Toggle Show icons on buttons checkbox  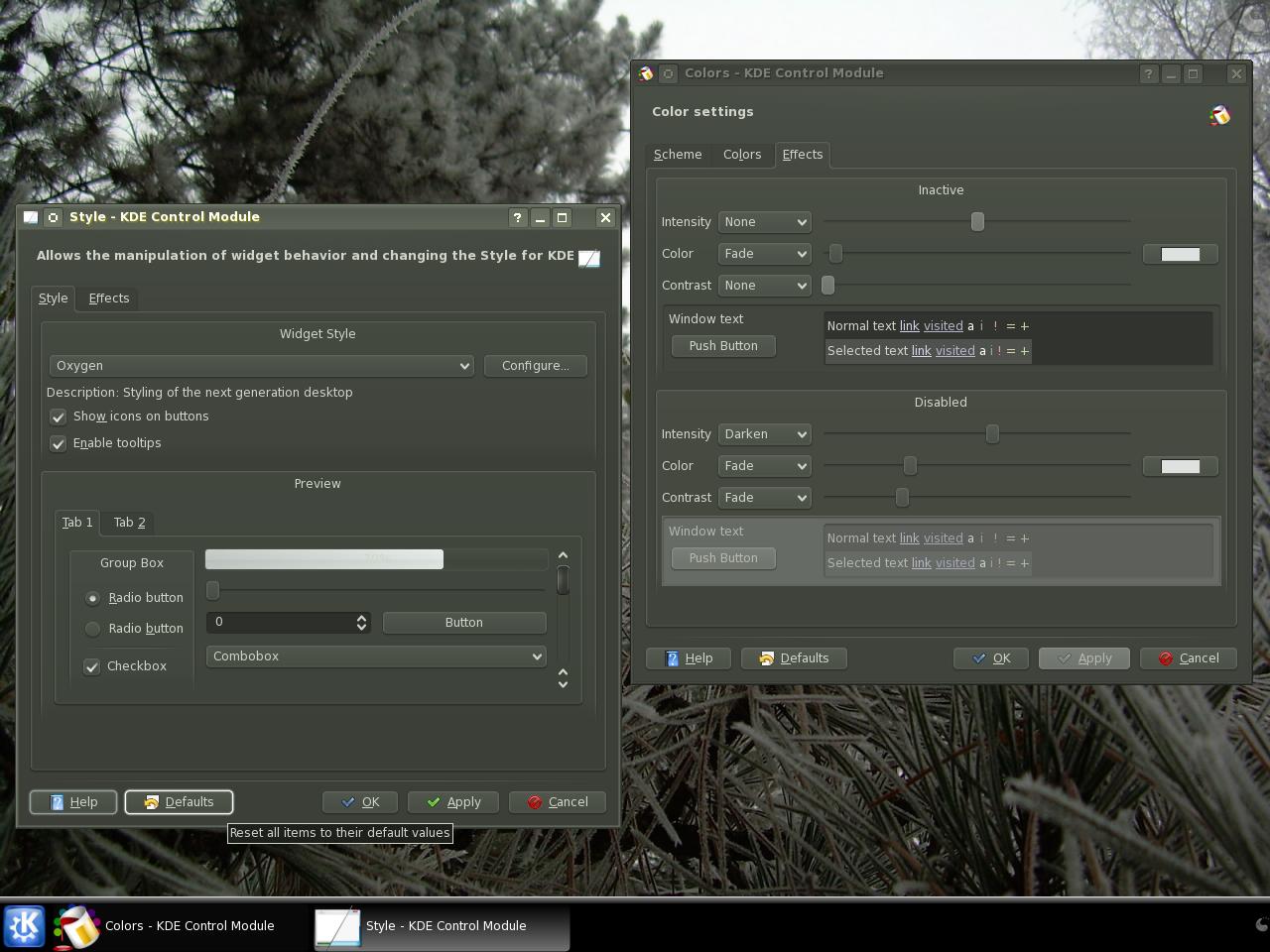tap(59, 416)
